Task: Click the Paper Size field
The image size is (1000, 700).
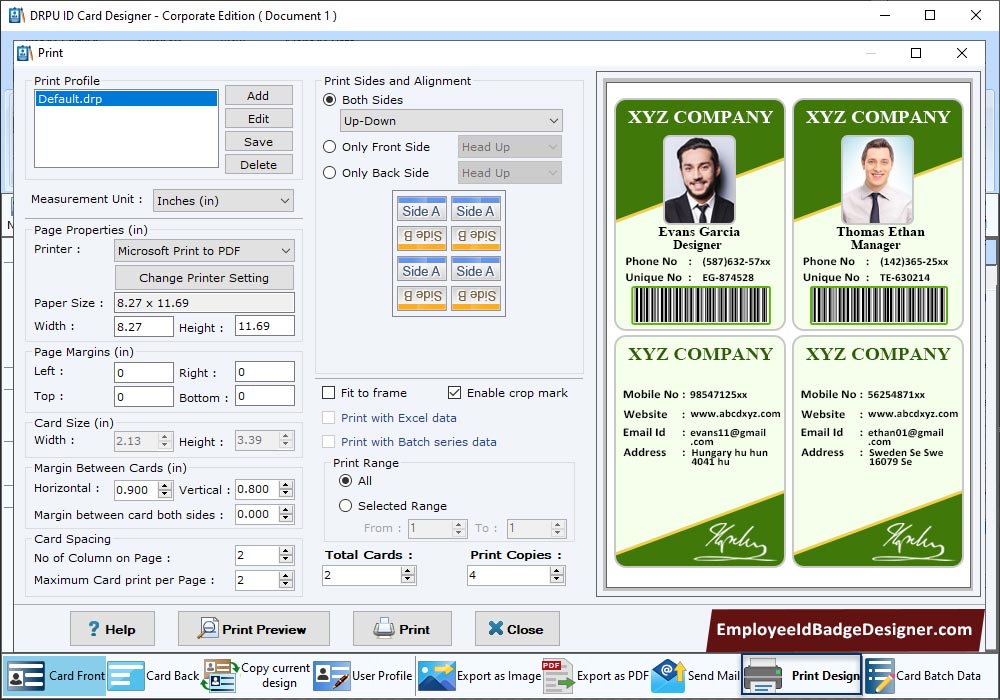Action: [204, 303]
